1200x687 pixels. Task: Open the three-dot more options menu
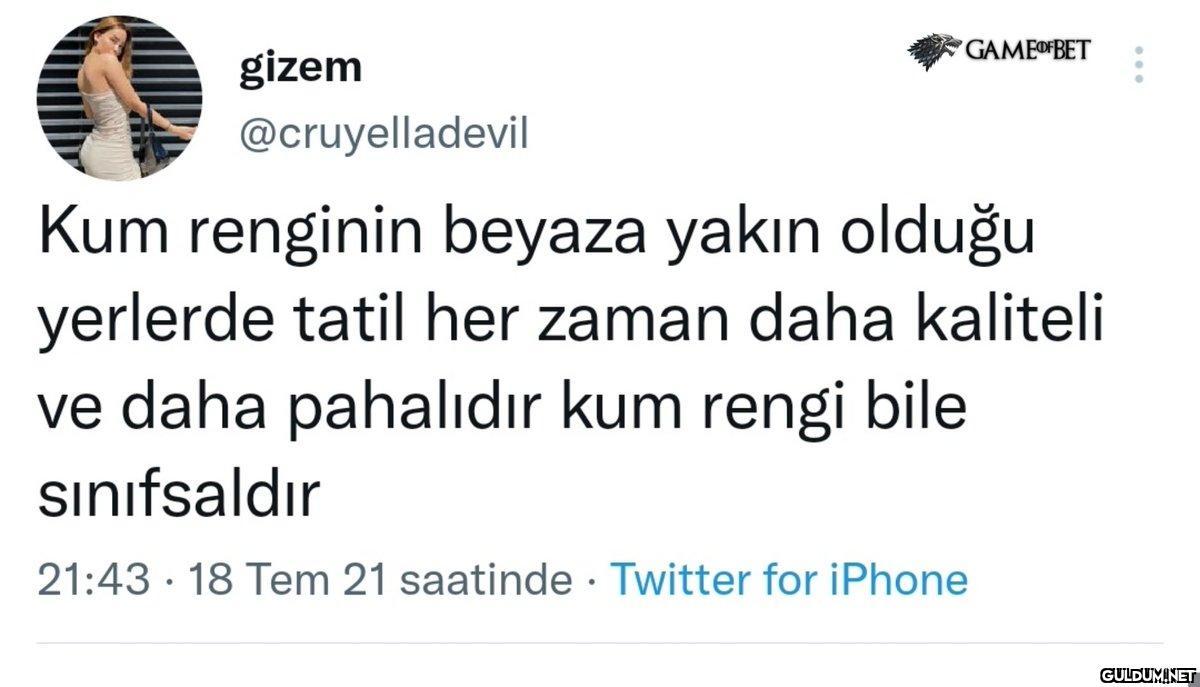coord(1139,64)
